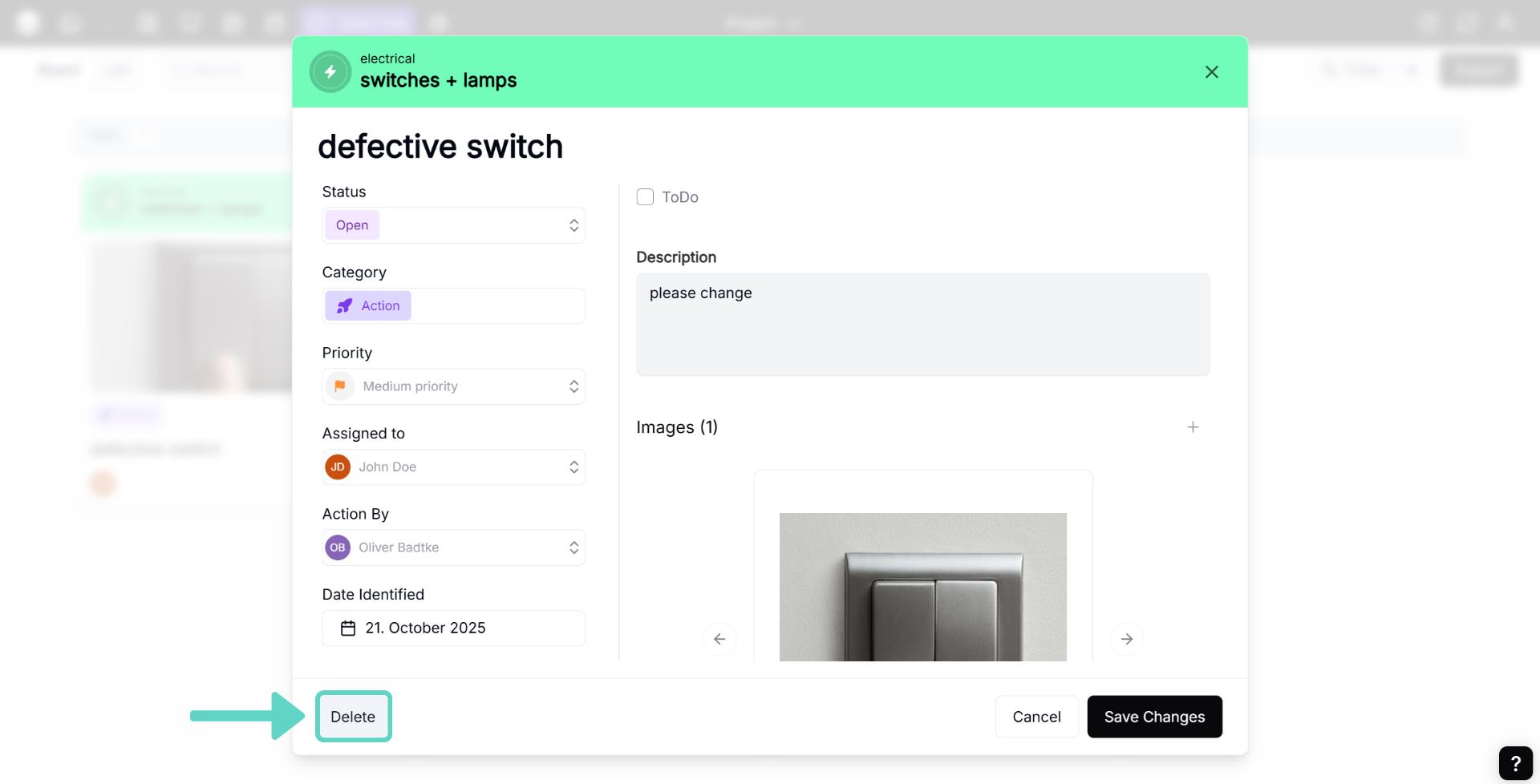Expand the Status dropdown chevron
Image resolution: width=1540 pixels, height=784 pixels.
pos(573,226)
